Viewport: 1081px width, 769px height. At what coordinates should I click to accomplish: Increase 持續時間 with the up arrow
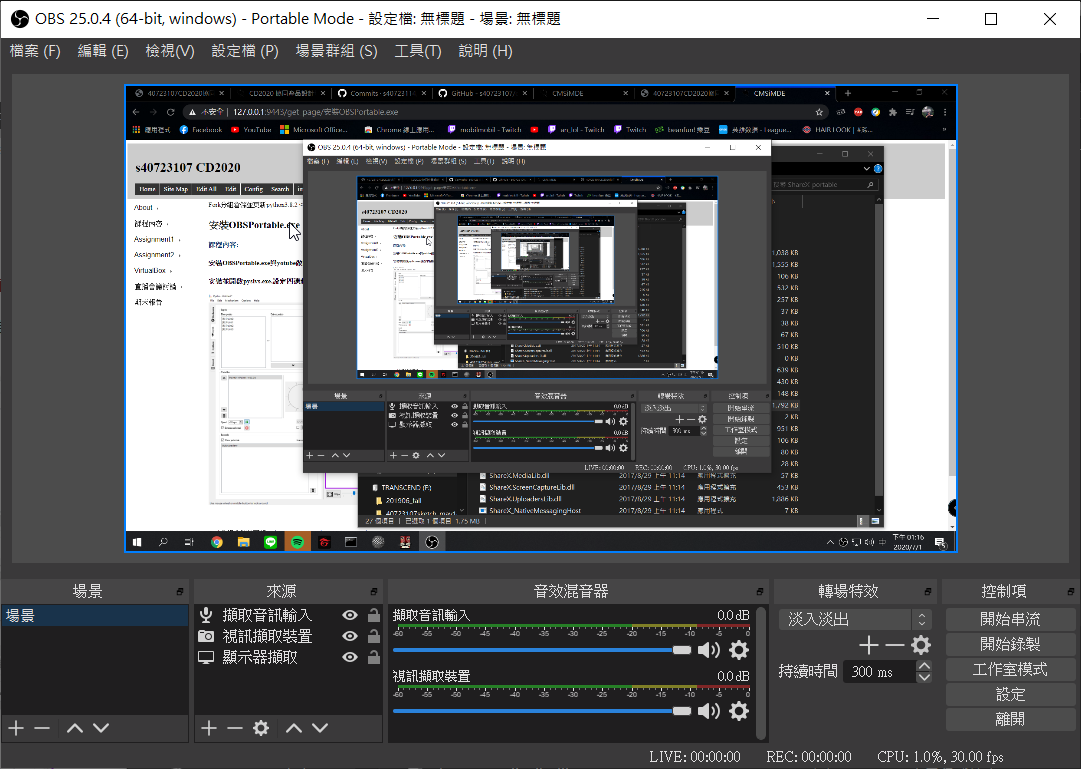coord(924,666)
